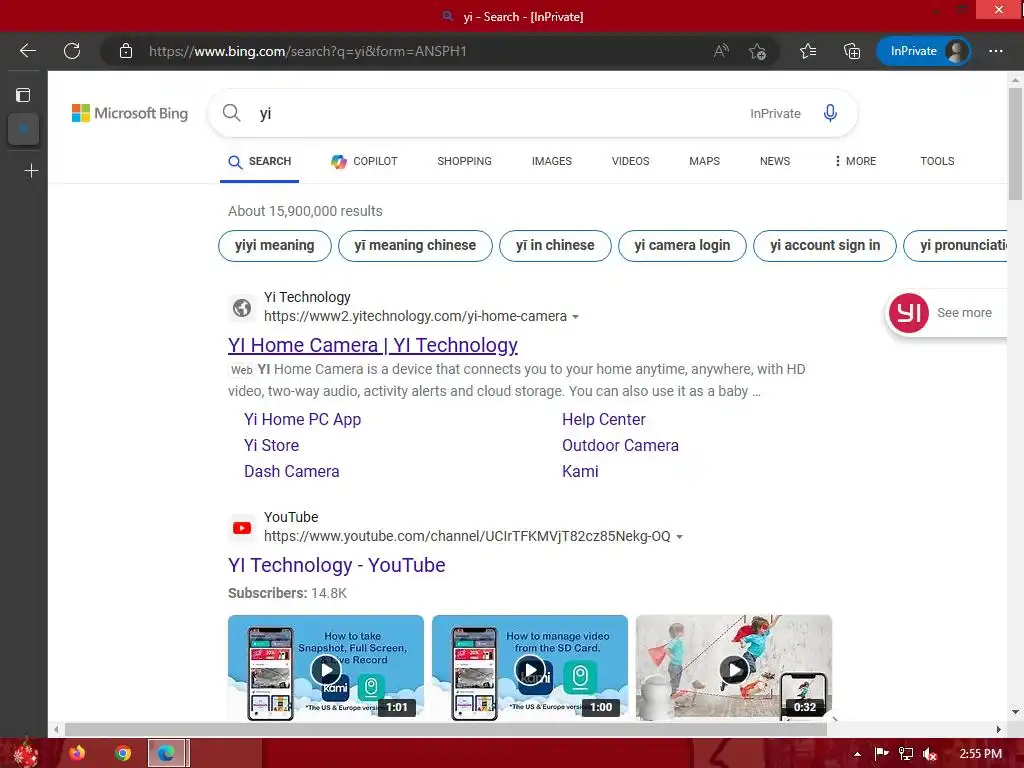Open YI Technology - YouTube result
Screen dimensions: 1024x768
(337, 565)
